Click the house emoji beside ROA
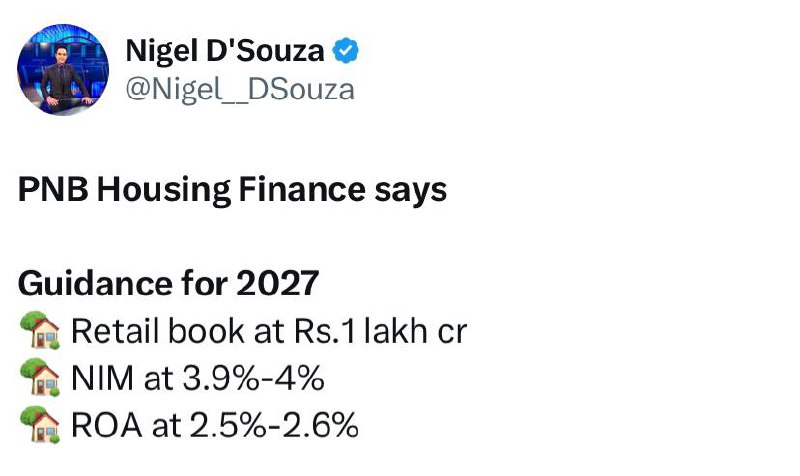The image size is (800, 476). point(40,425)
